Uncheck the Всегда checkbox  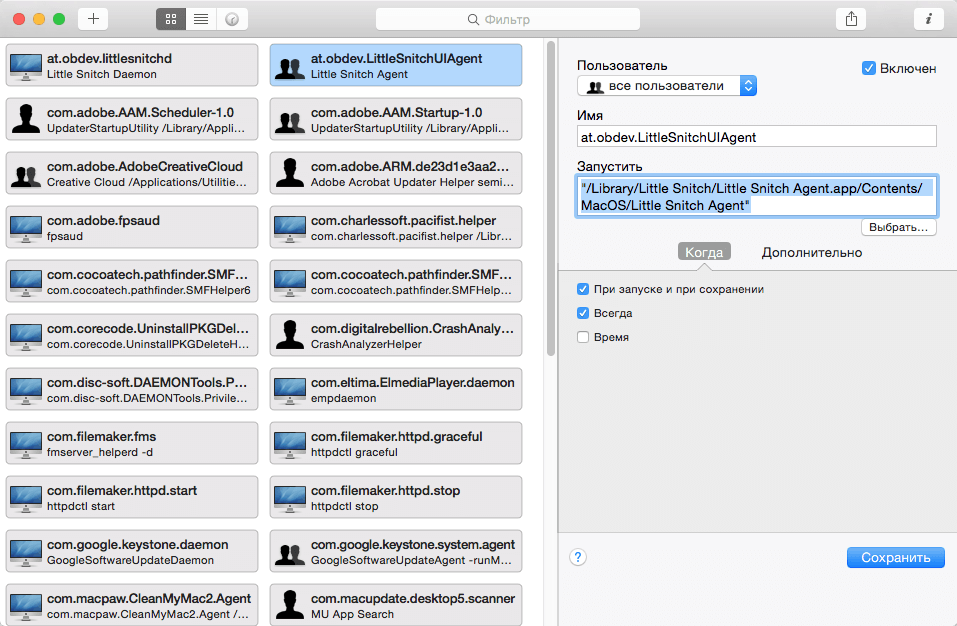click(583, 313)
